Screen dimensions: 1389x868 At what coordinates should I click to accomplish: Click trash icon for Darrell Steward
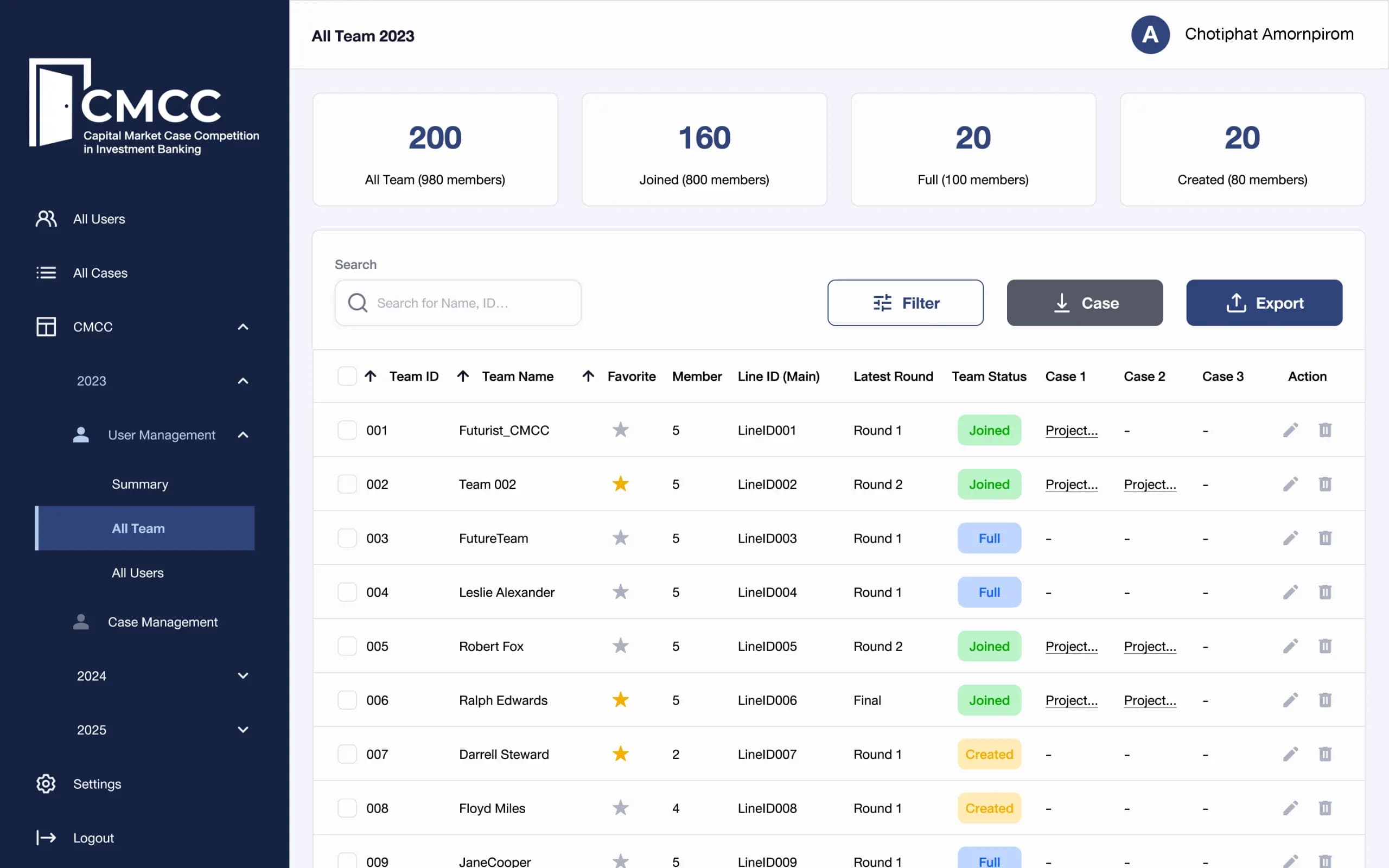(1325, 754)
